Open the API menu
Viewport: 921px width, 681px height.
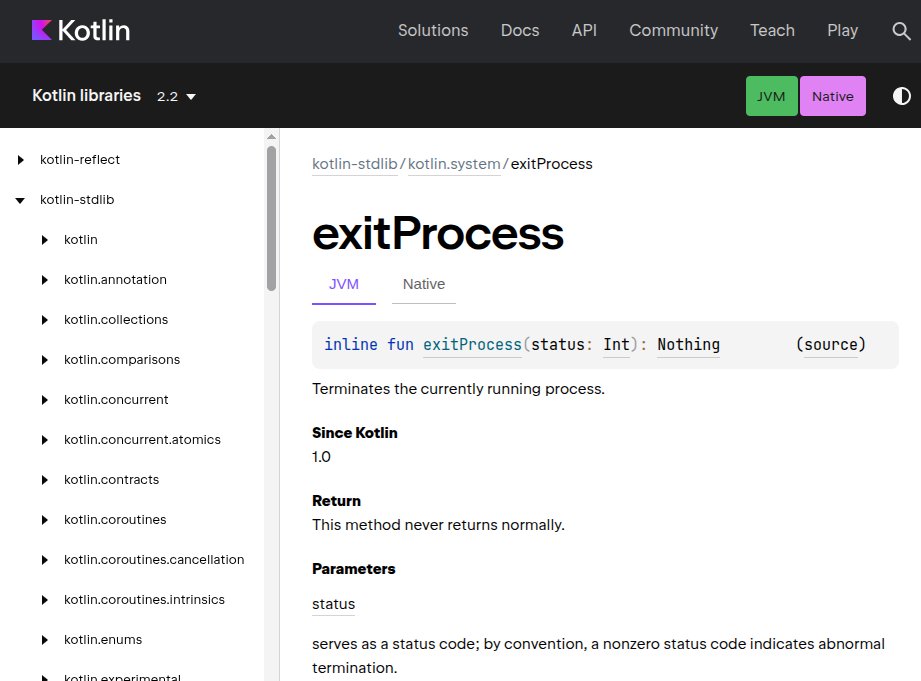[x=584, y=31]
